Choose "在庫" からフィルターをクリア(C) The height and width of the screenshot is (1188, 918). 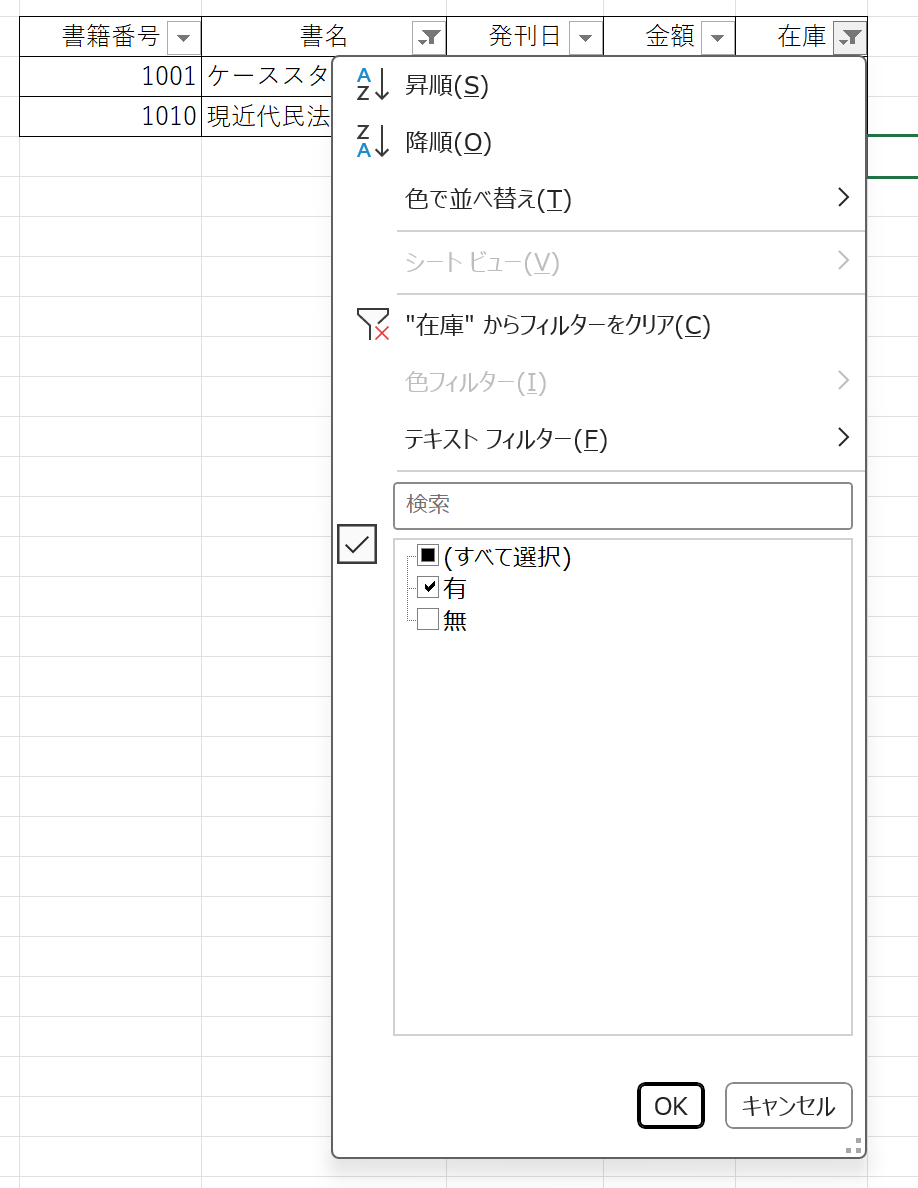click(557, 325)
